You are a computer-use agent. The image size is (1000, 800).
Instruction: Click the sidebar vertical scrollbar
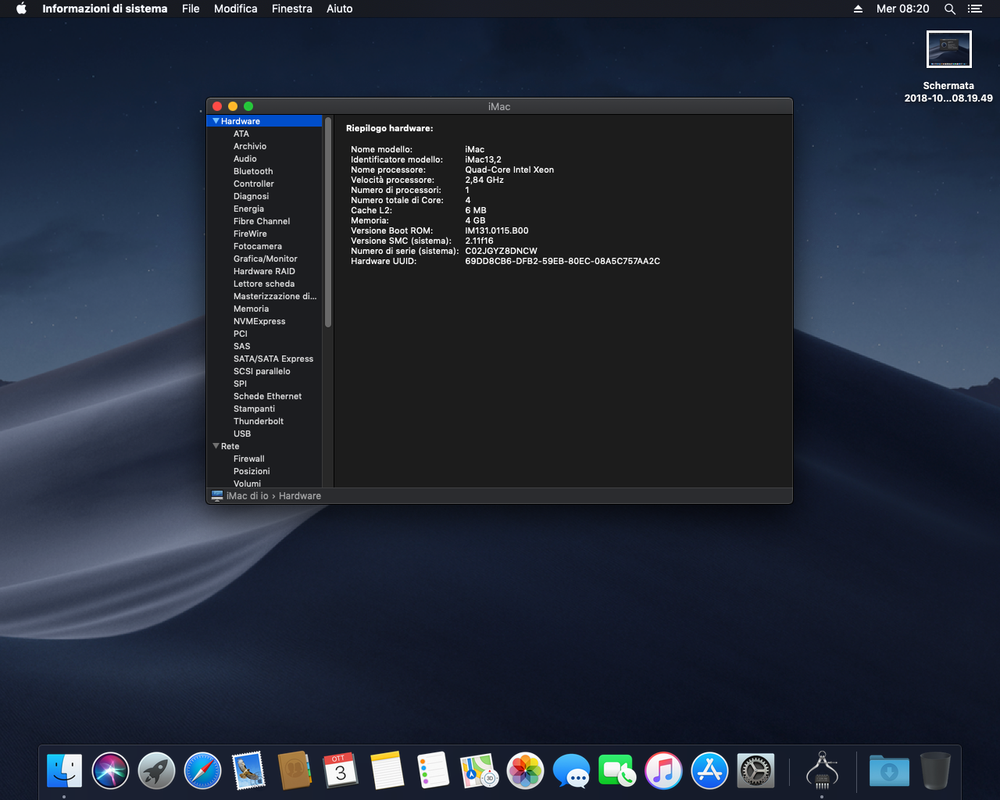(328, 222)
